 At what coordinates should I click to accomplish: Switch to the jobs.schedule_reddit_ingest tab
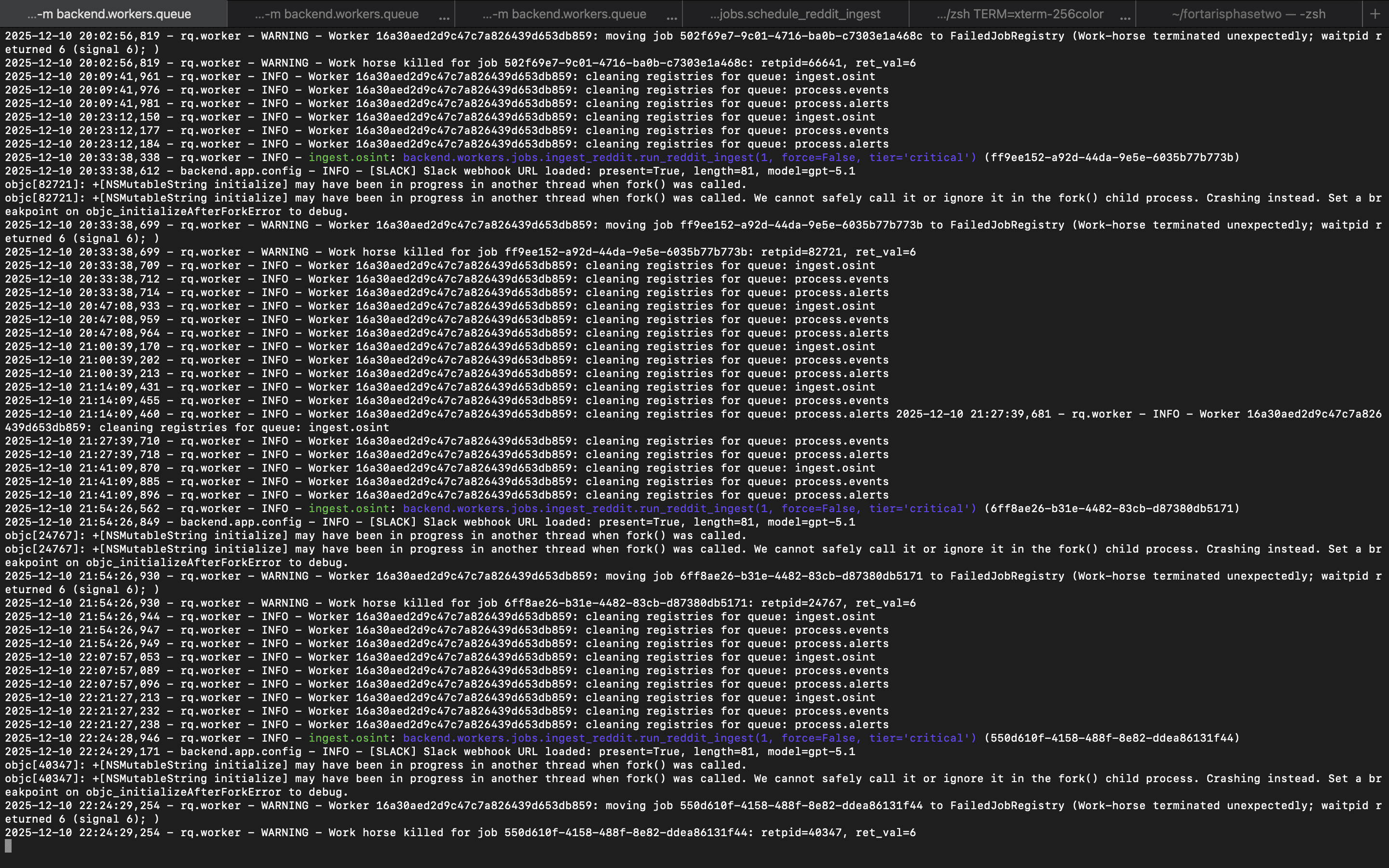(x=795, y=14)
